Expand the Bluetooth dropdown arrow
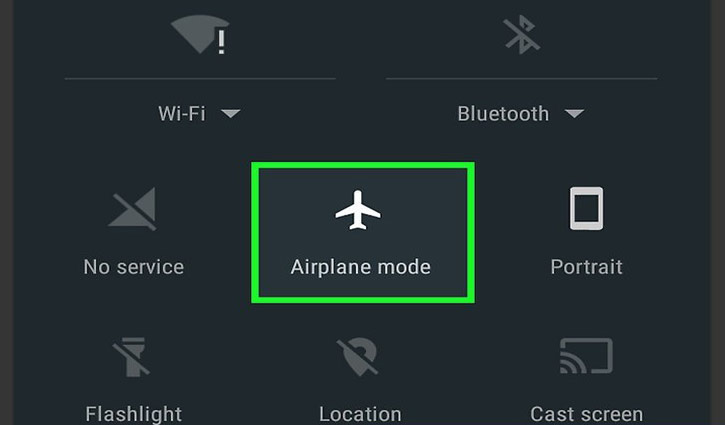Screen dimensions: 725x425 point(575,113)
